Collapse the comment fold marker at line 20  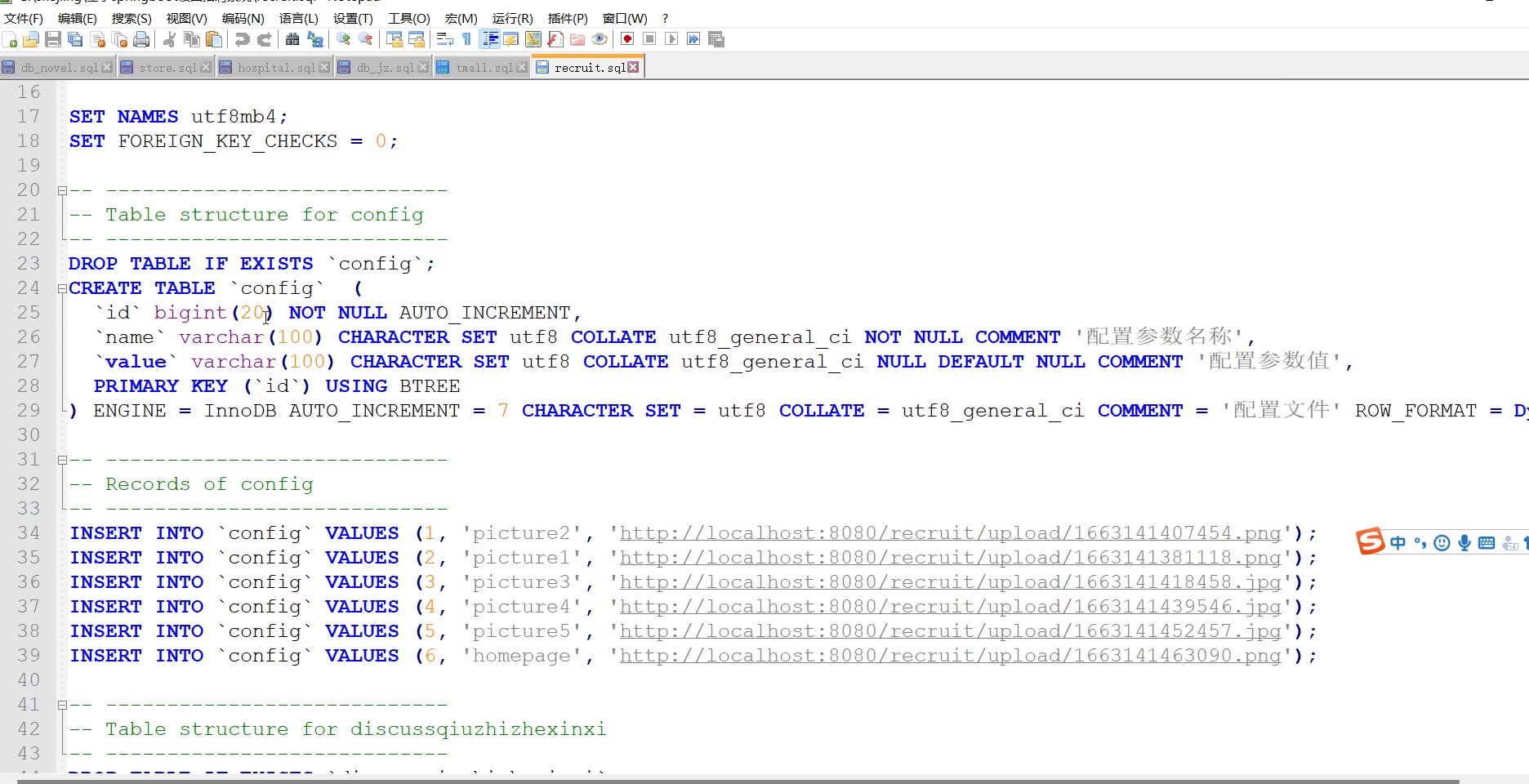click(62, 190)
